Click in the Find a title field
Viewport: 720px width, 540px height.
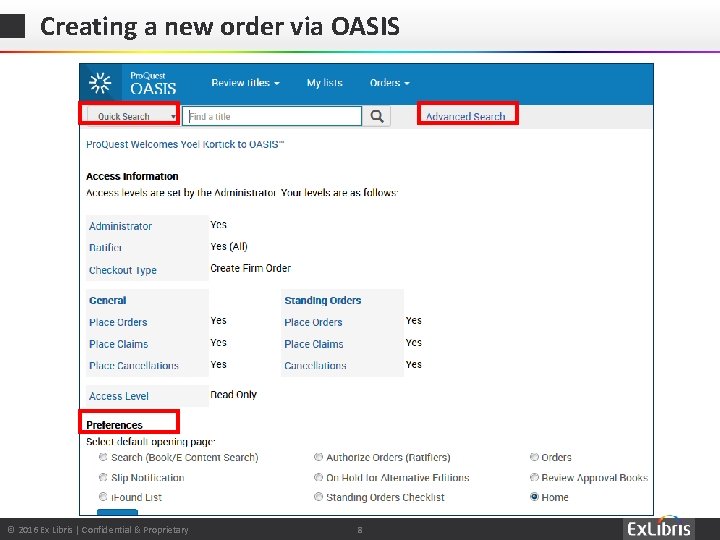click(272, 116)
